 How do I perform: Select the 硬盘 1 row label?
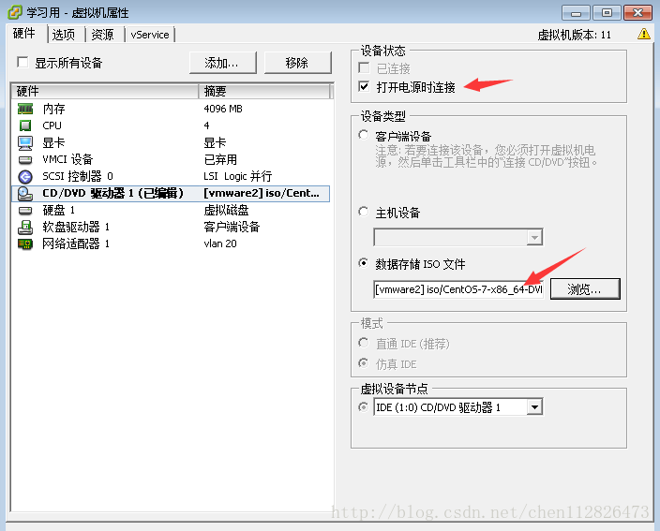pyautogui.click(x=59, y=210)
